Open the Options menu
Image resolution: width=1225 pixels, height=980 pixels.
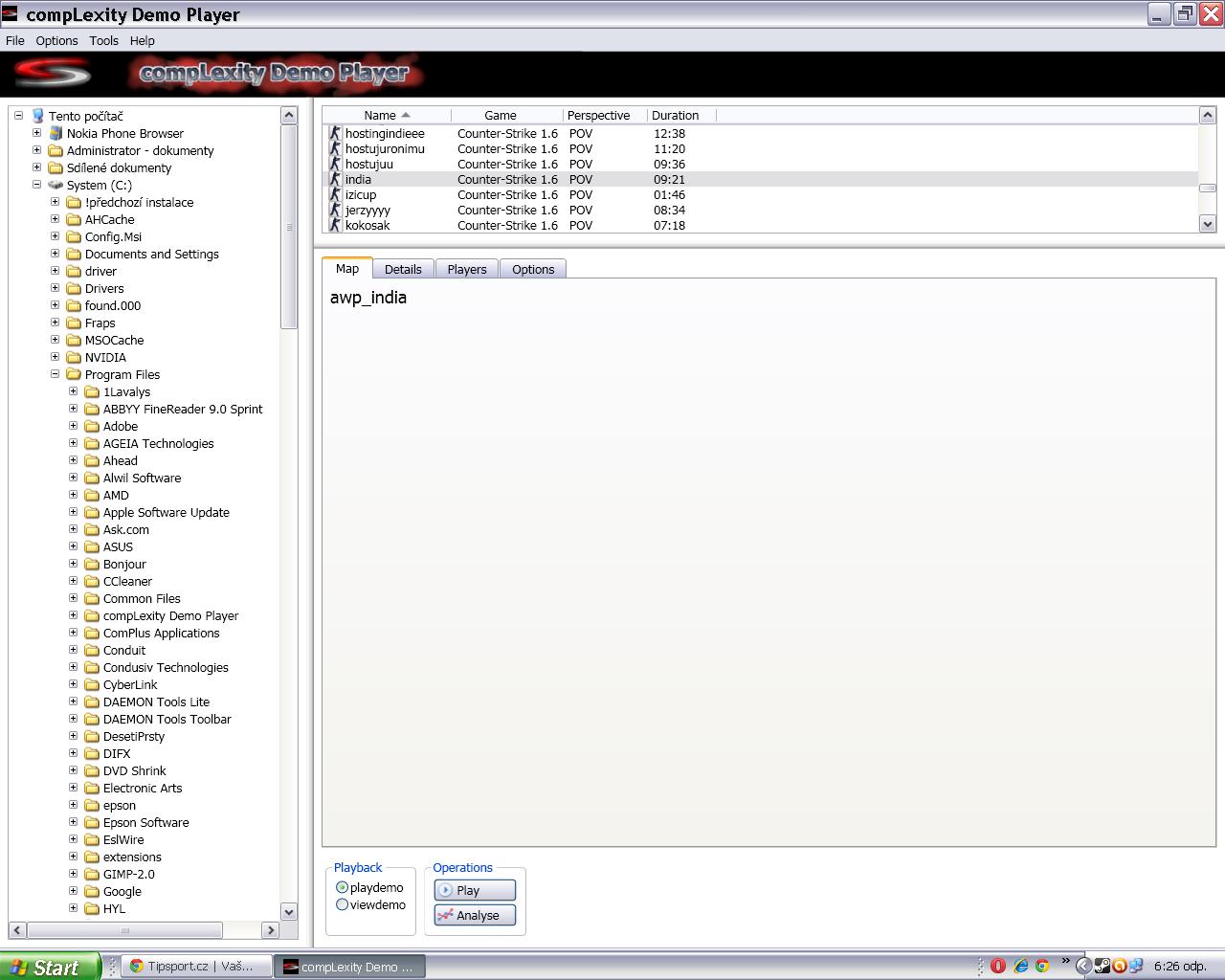click(x=56, y=40)
